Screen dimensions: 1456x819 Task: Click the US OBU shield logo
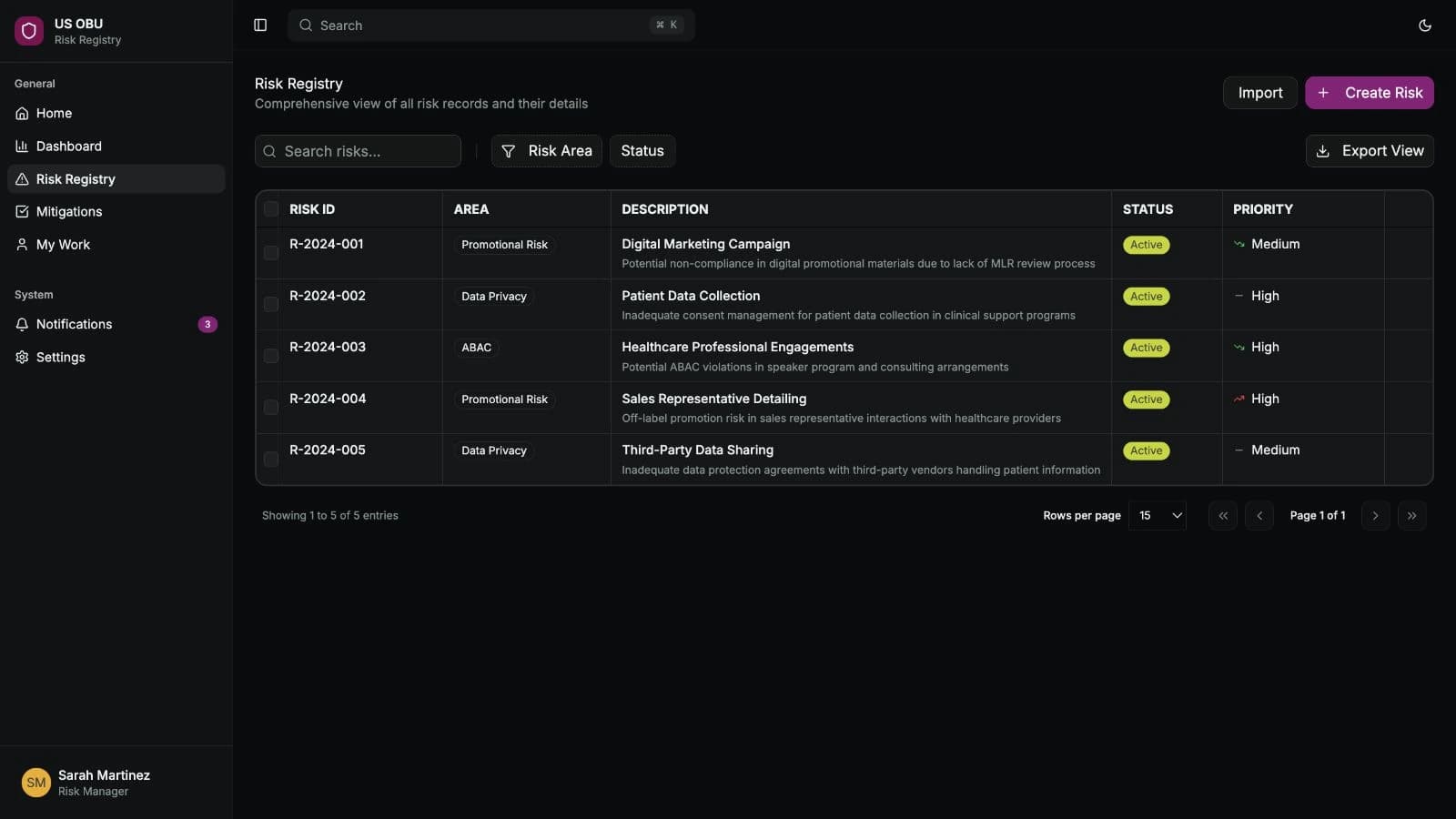coord(29,31)
